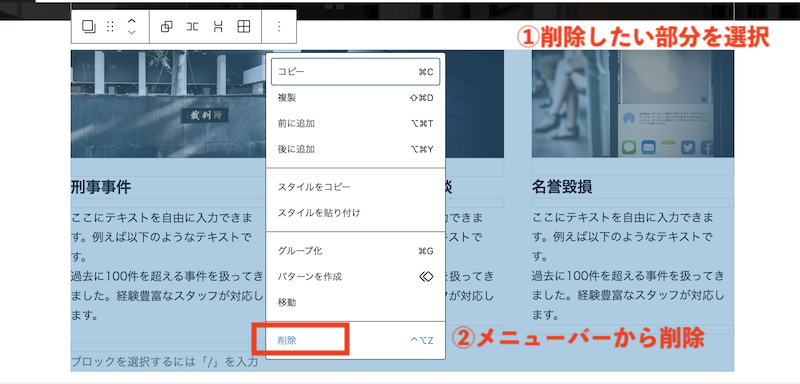
Task: Click the stack layout toolbar icon
Action: [x=218, y=27]
